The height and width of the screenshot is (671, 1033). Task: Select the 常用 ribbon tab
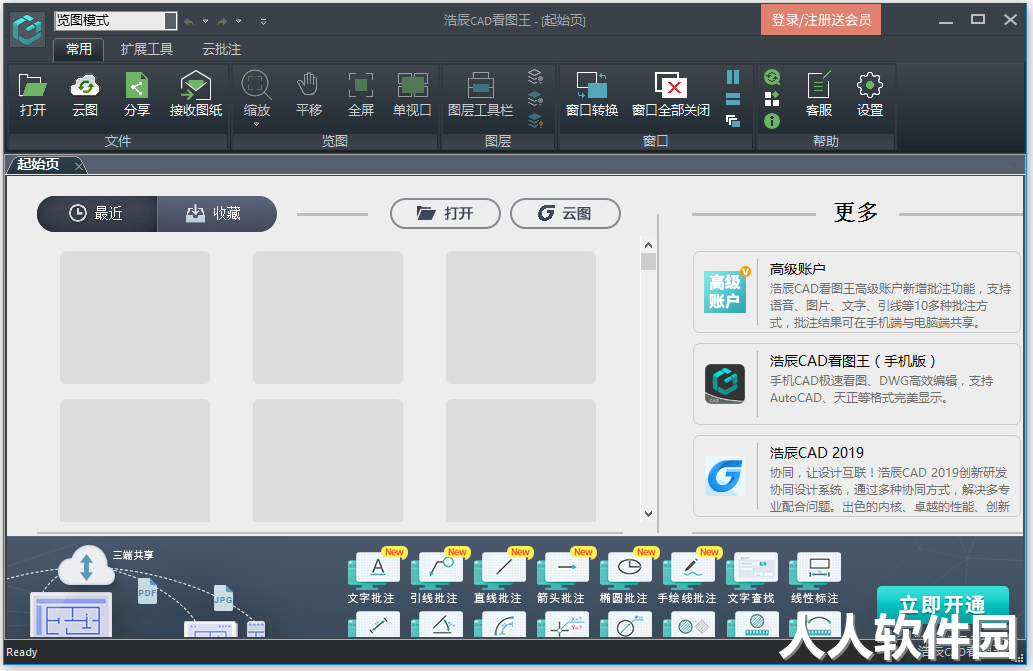78,49
